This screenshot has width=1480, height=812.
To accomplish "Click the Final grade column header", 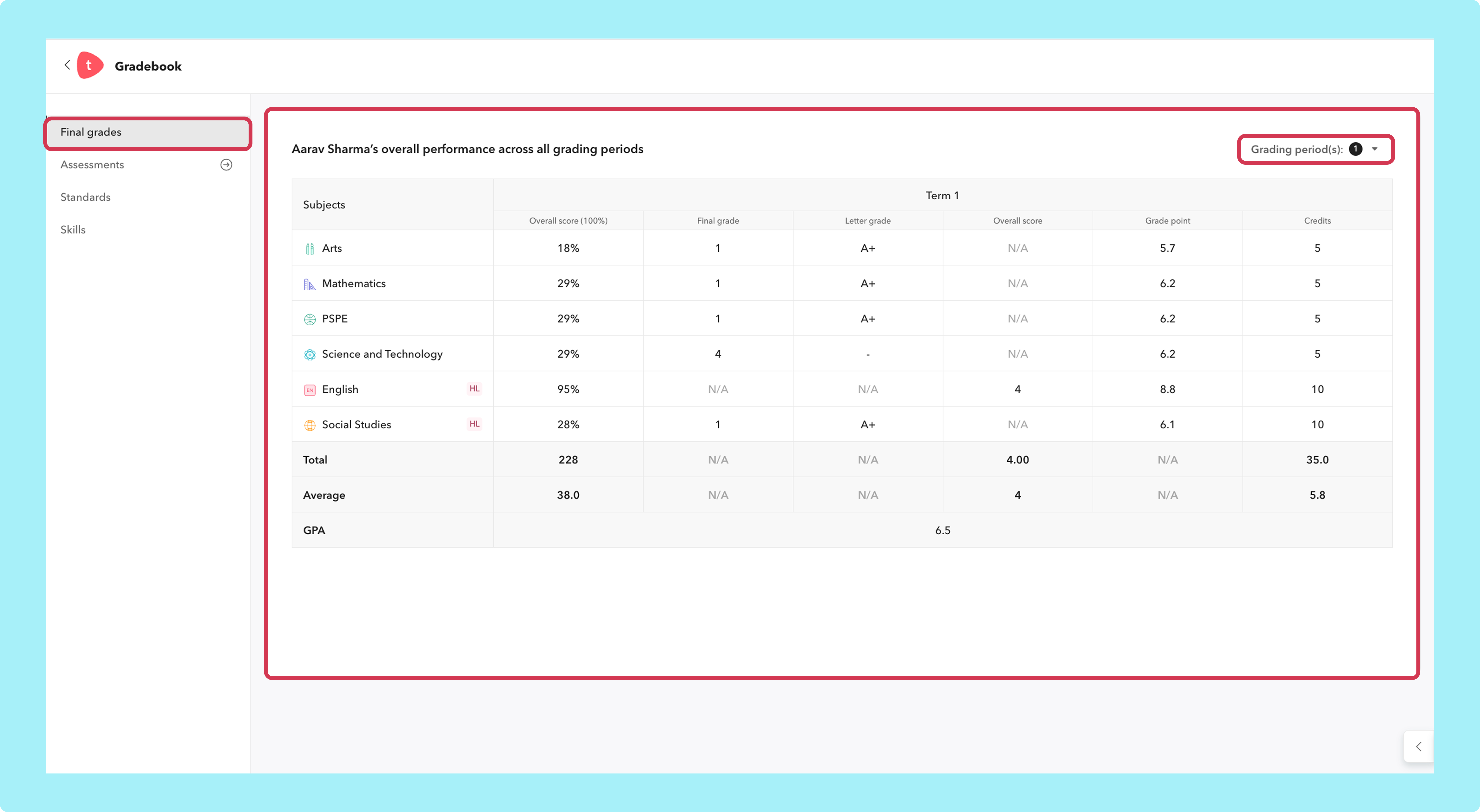I will pos(718,221).
